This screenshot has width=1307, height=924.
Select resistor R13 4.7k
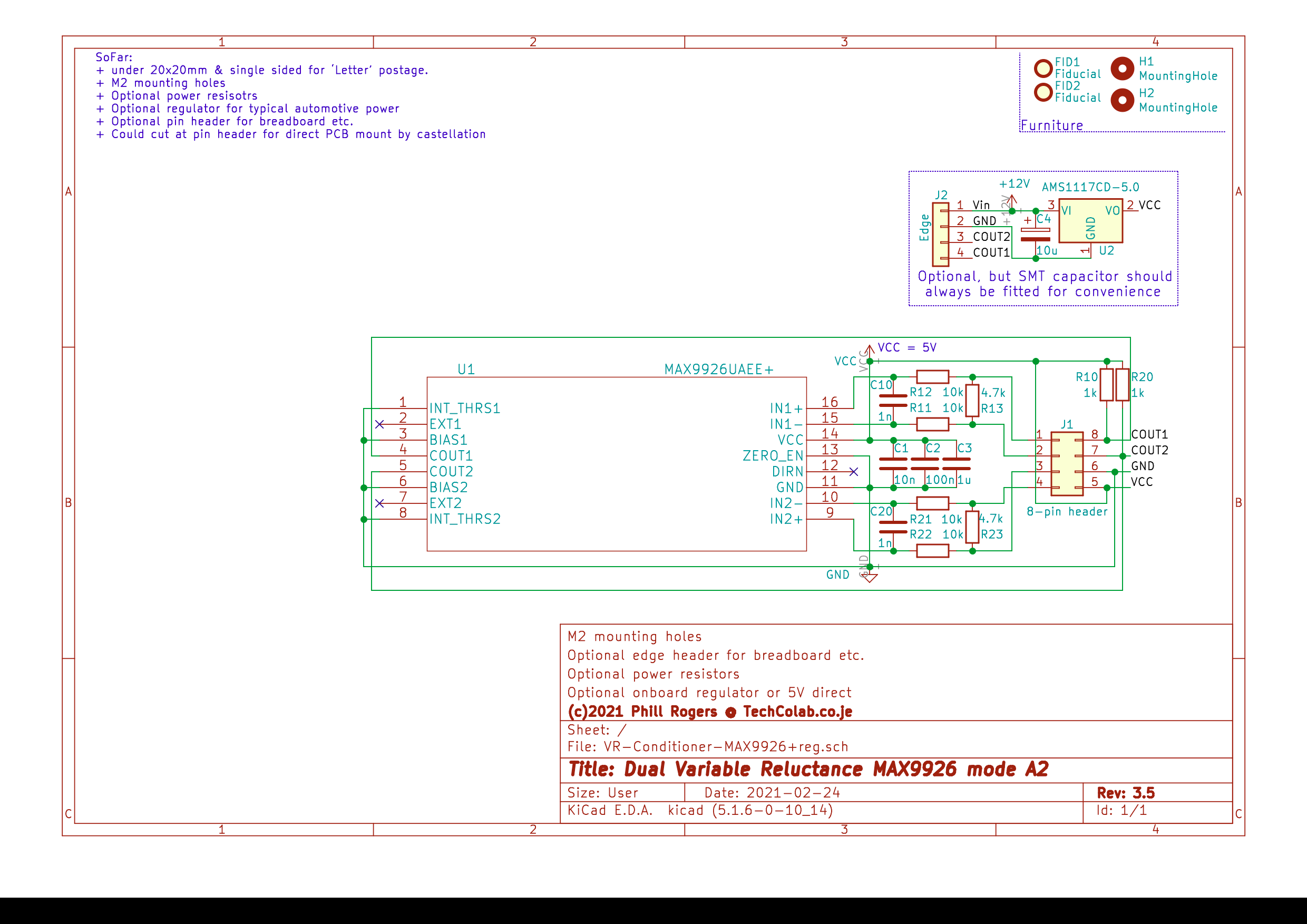pos(972,401)
